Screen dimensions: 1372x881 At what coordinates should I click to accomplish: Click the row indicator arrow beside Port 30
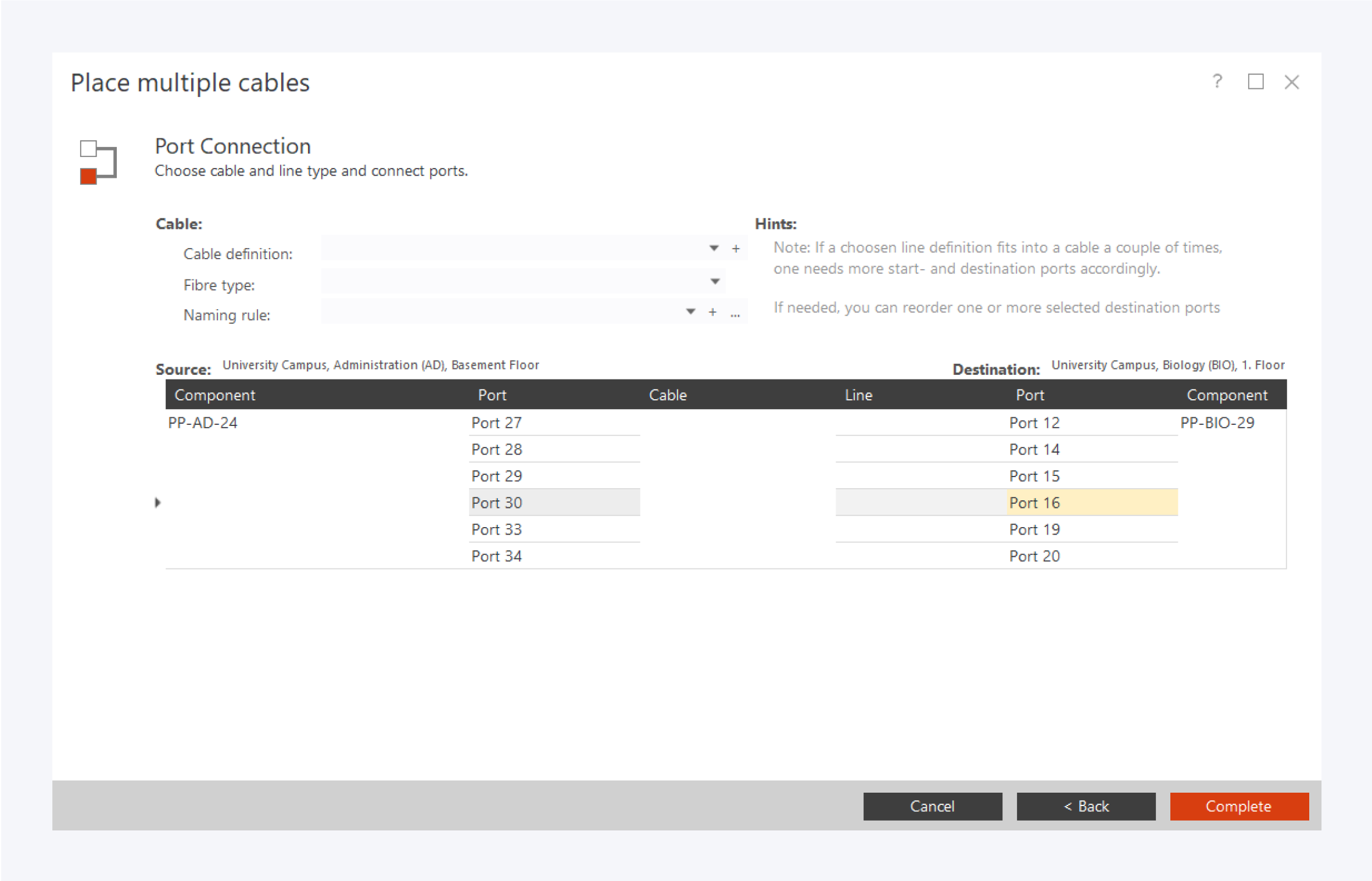click(157, 503)
